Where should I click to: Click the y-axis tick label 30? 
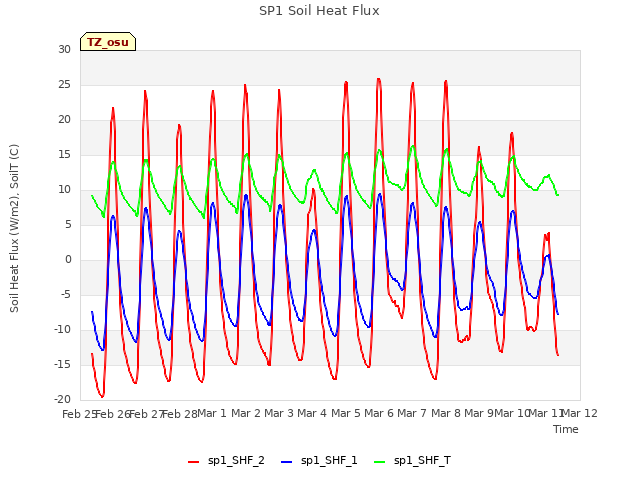pos(64,49)
